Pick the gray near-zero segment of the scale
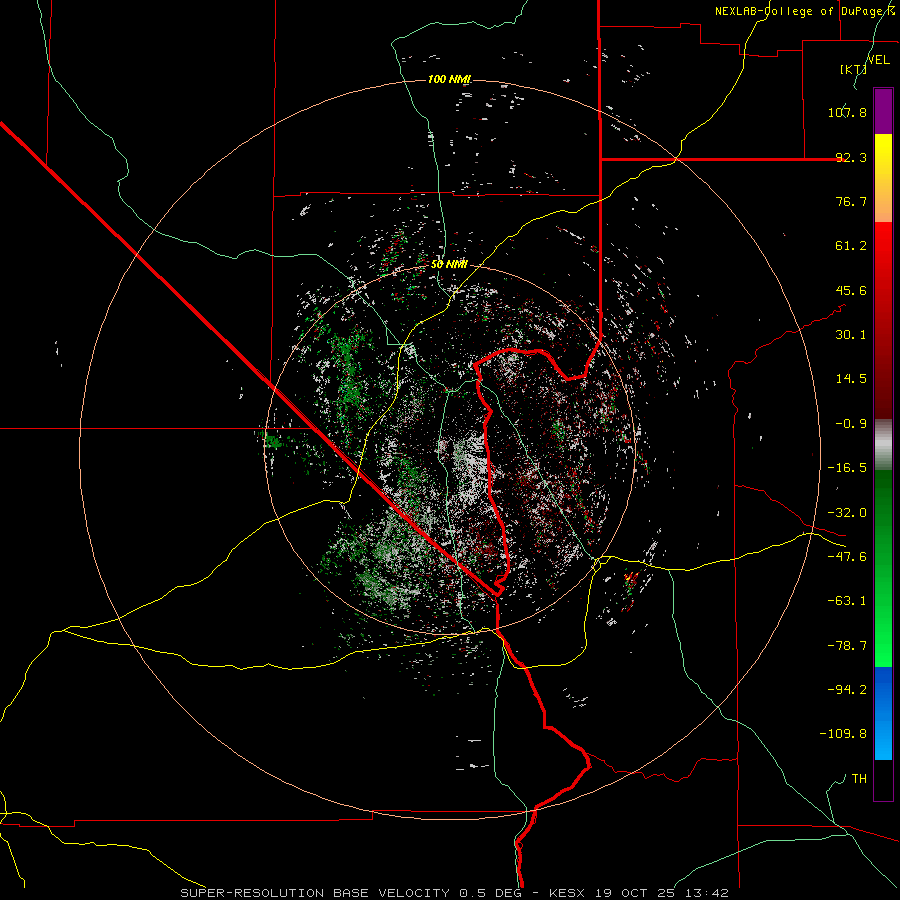Viewport: 900px width, 900px height. tap(883, 445)
